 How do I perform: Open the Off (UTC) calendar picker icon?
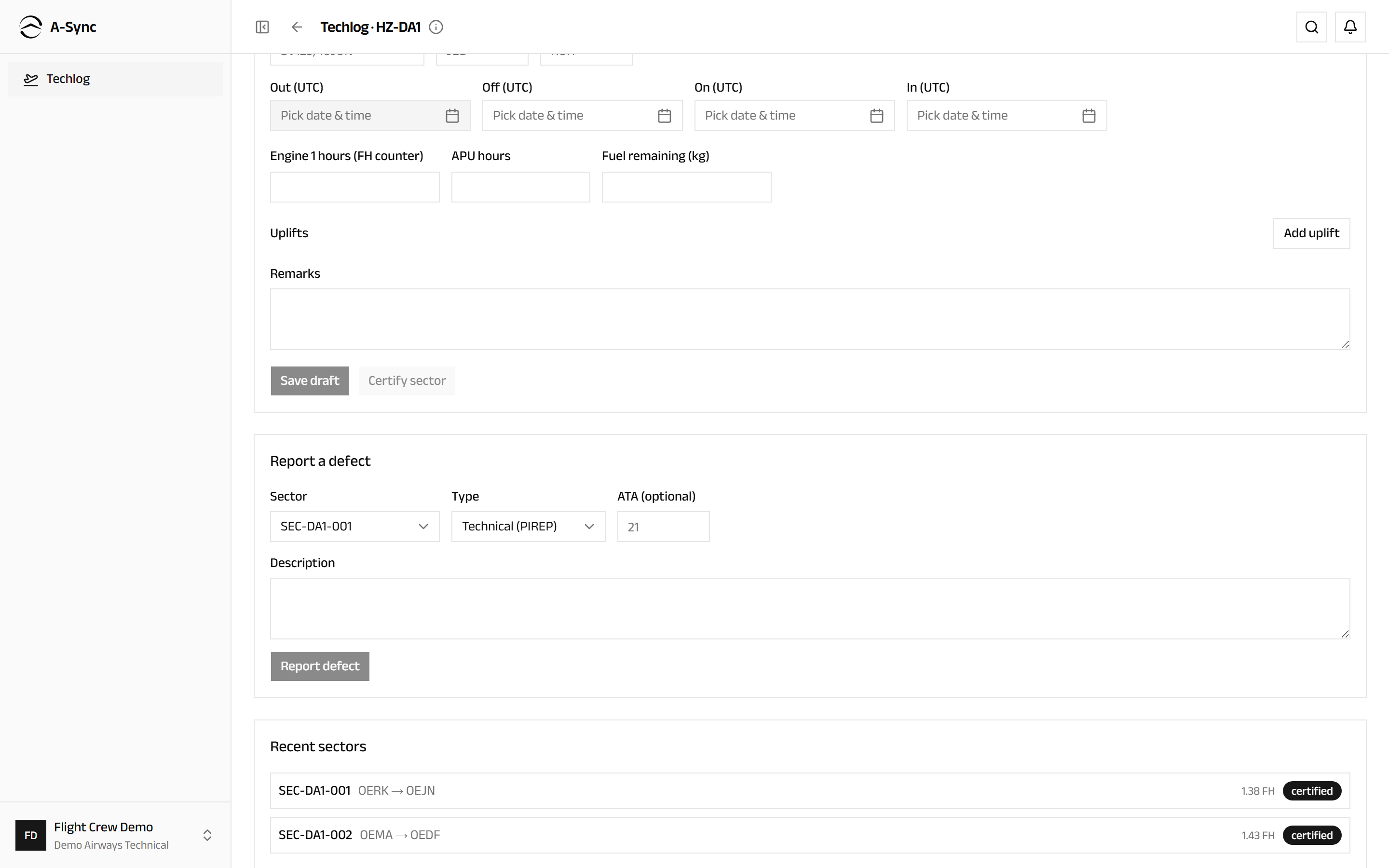[x=665, y=116]
